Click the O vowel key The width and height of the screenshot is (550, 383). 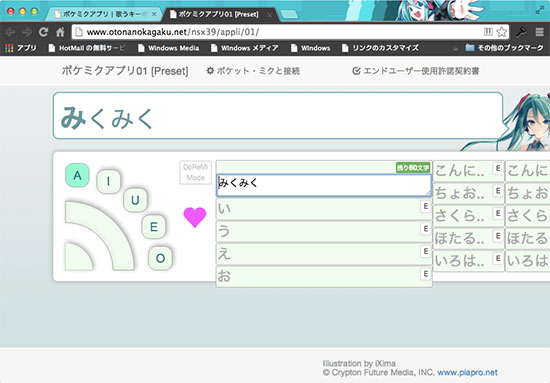[x=160, y=258]
